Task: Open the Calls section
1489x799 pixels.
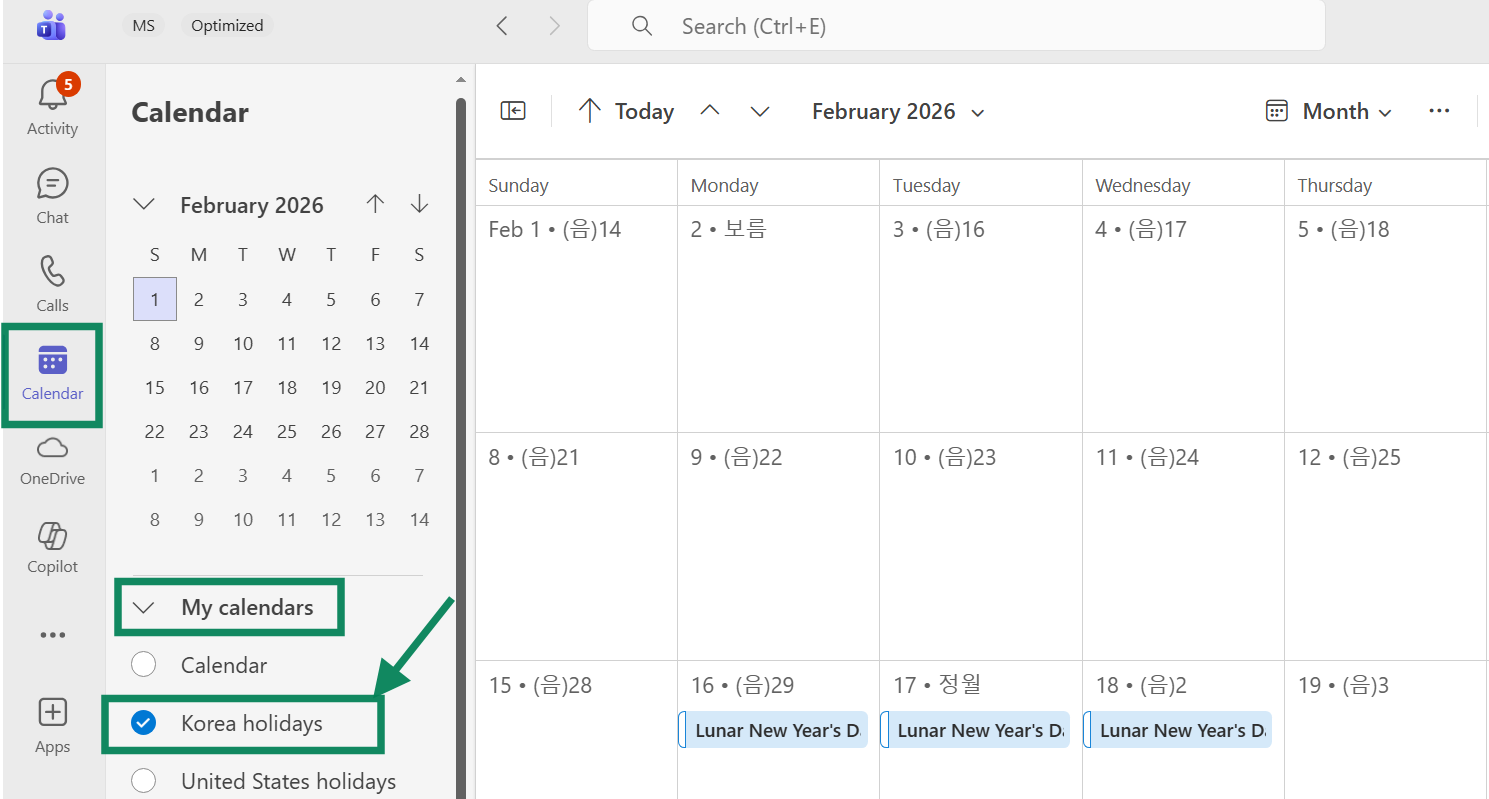Action: pos(52,284)
